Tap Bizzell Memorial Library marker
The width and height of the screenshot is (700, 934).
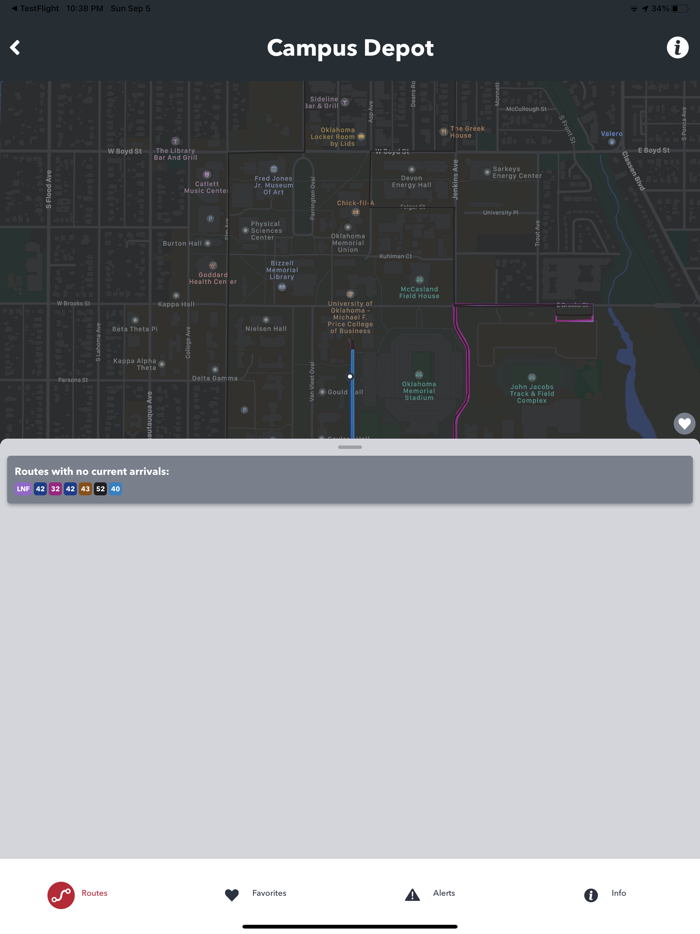(282, 287)
